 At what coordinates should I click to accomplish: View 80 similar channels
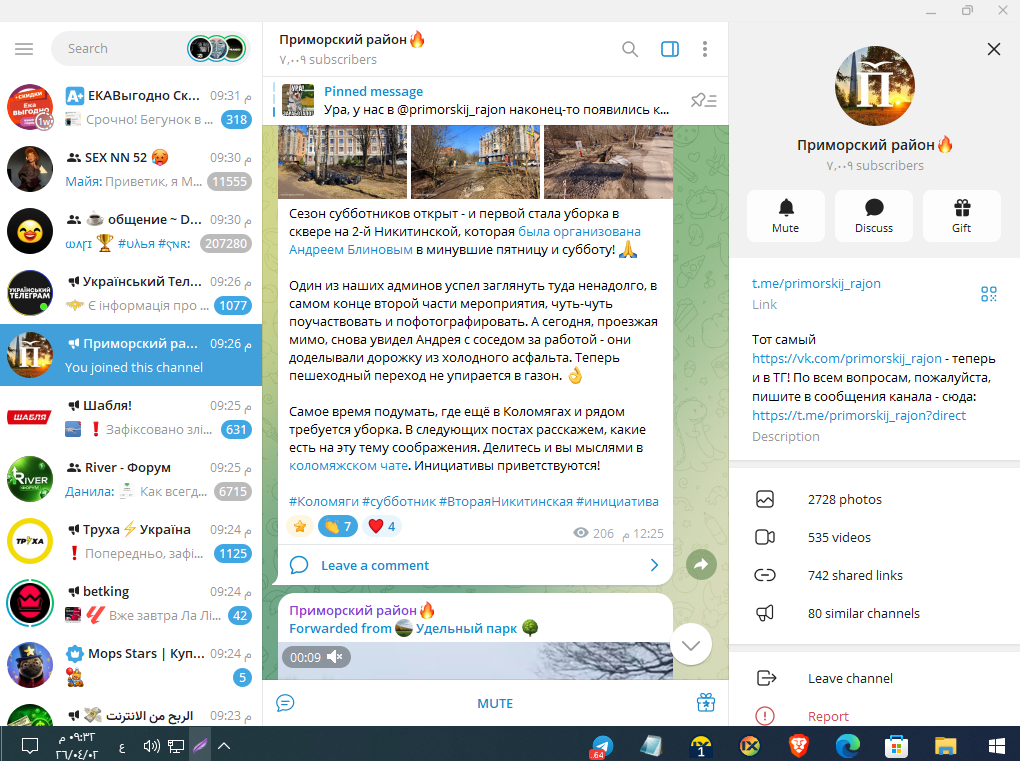pyautogui.click(x=874, y=613)
